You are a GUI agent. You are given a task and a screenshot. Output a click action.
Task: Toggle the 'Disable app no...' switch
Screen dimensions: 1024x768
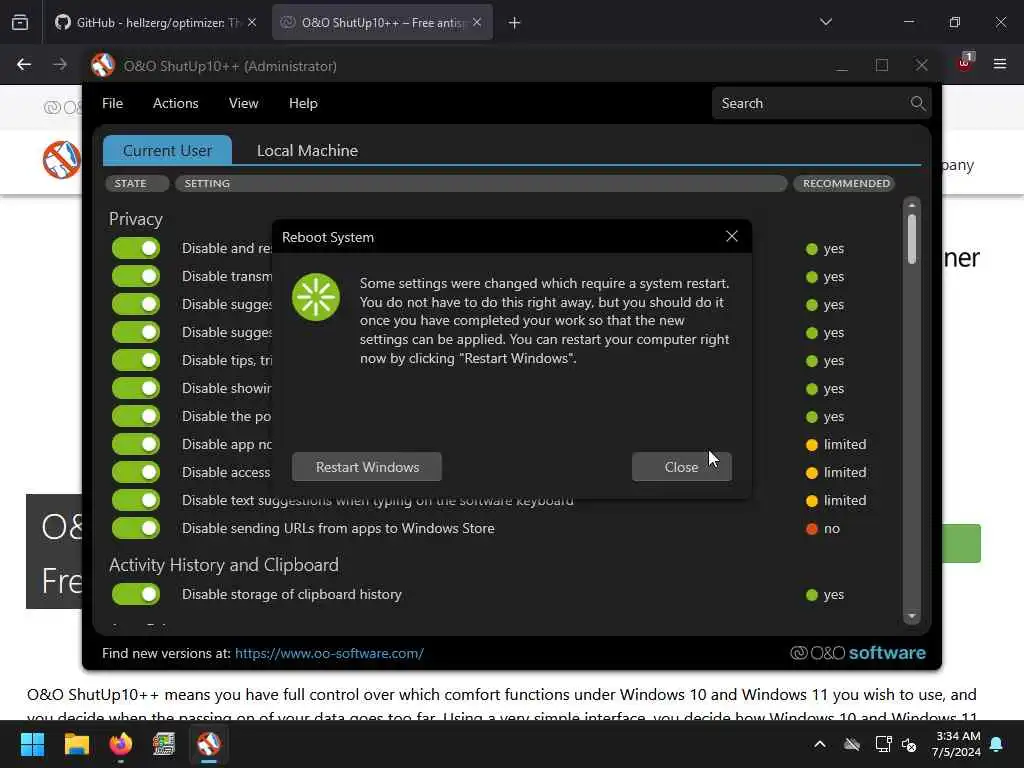click(x=136, y=444)
